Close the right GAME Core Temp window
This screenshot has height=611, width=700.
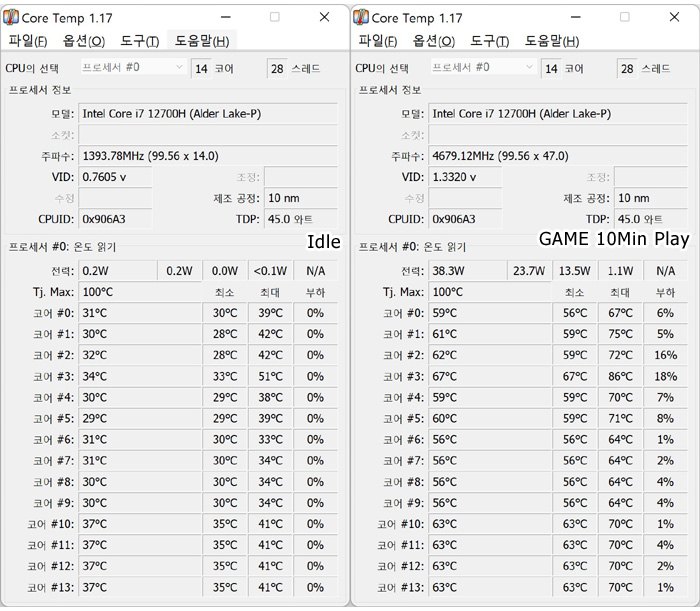click(672, 17)
